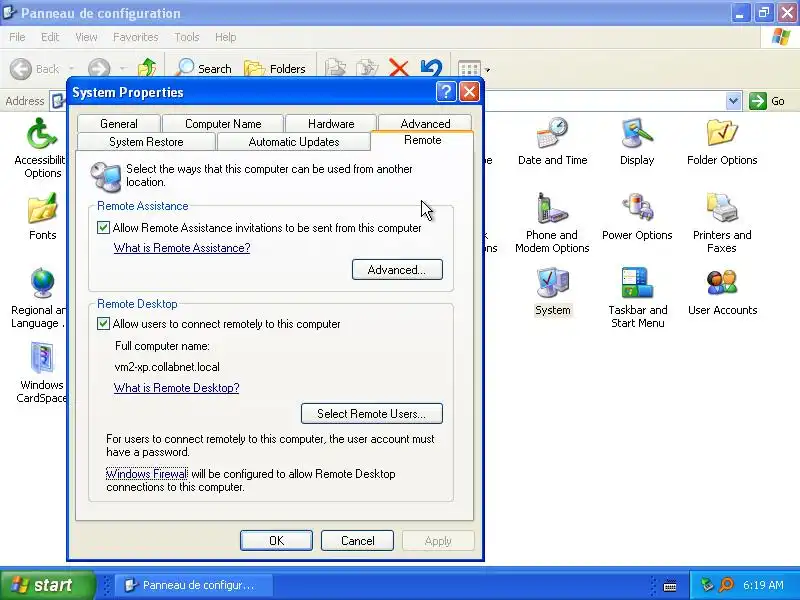This screenshot has height=600, width=800.
Task: Expand the Views dropdown arrow
Action: (x=487, y=70)
